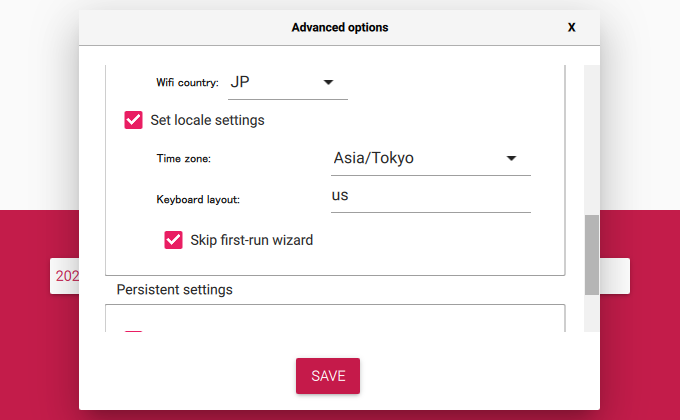Click the scrollbar track below the thumb
680x420 pixels.
(x=592, y=314)
